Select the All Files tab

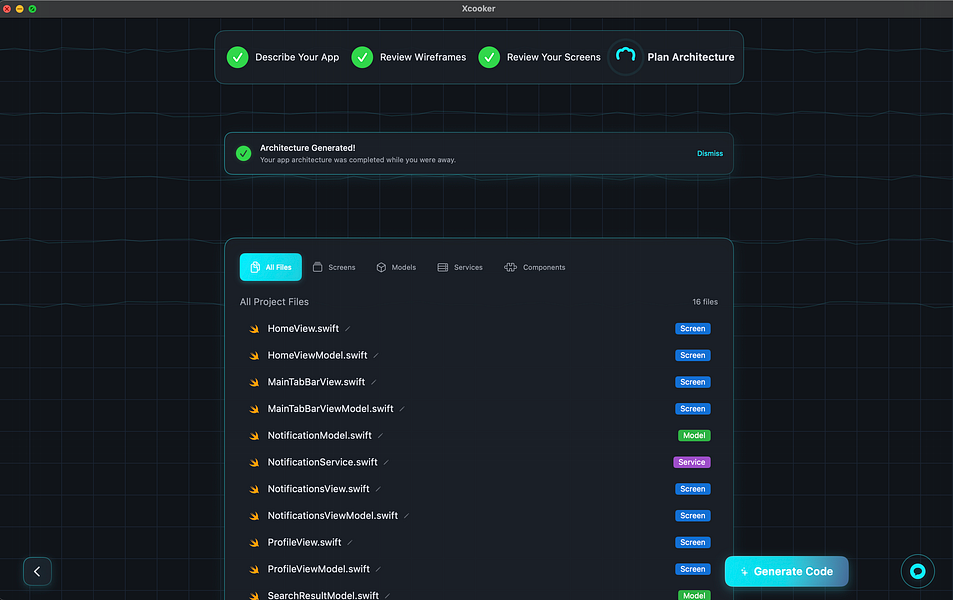pos(270,267)
